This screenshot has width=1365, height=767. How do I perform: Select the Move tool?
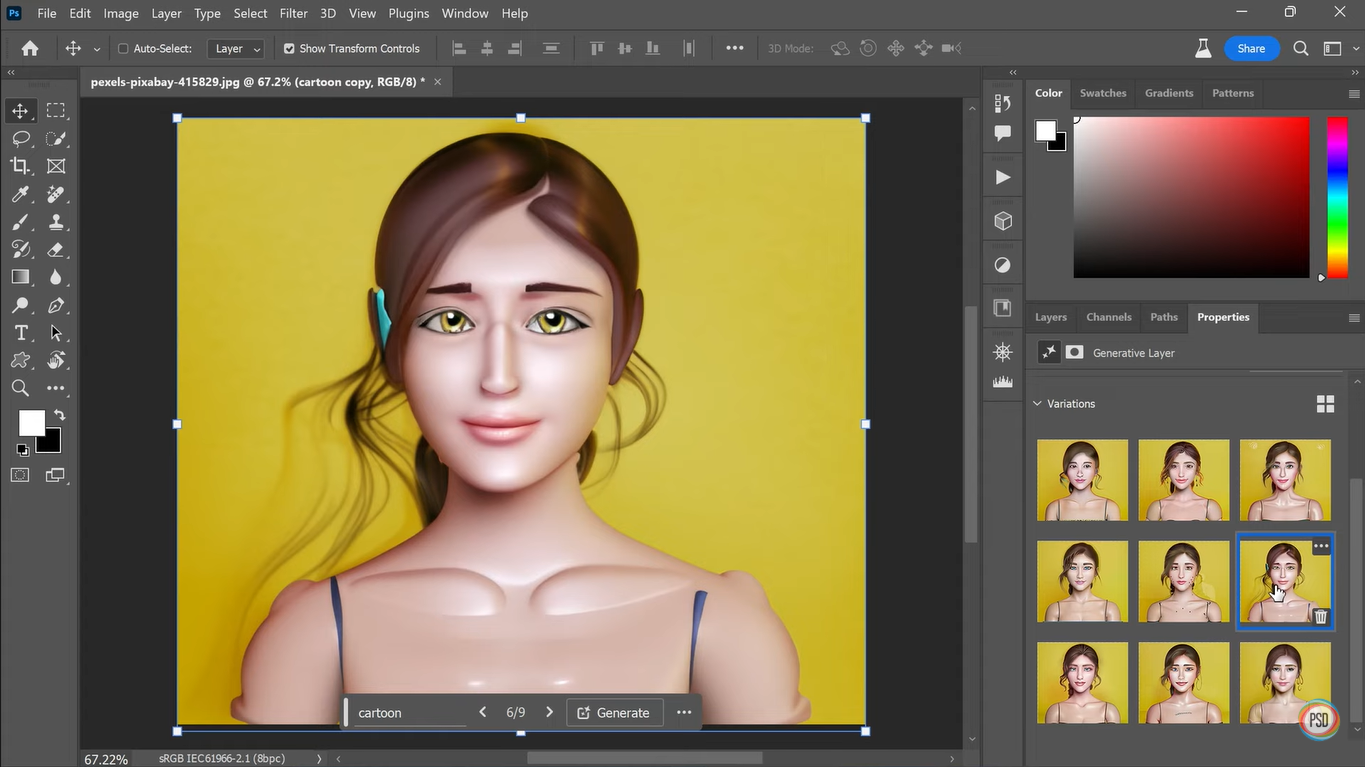[x=20, y=110]
